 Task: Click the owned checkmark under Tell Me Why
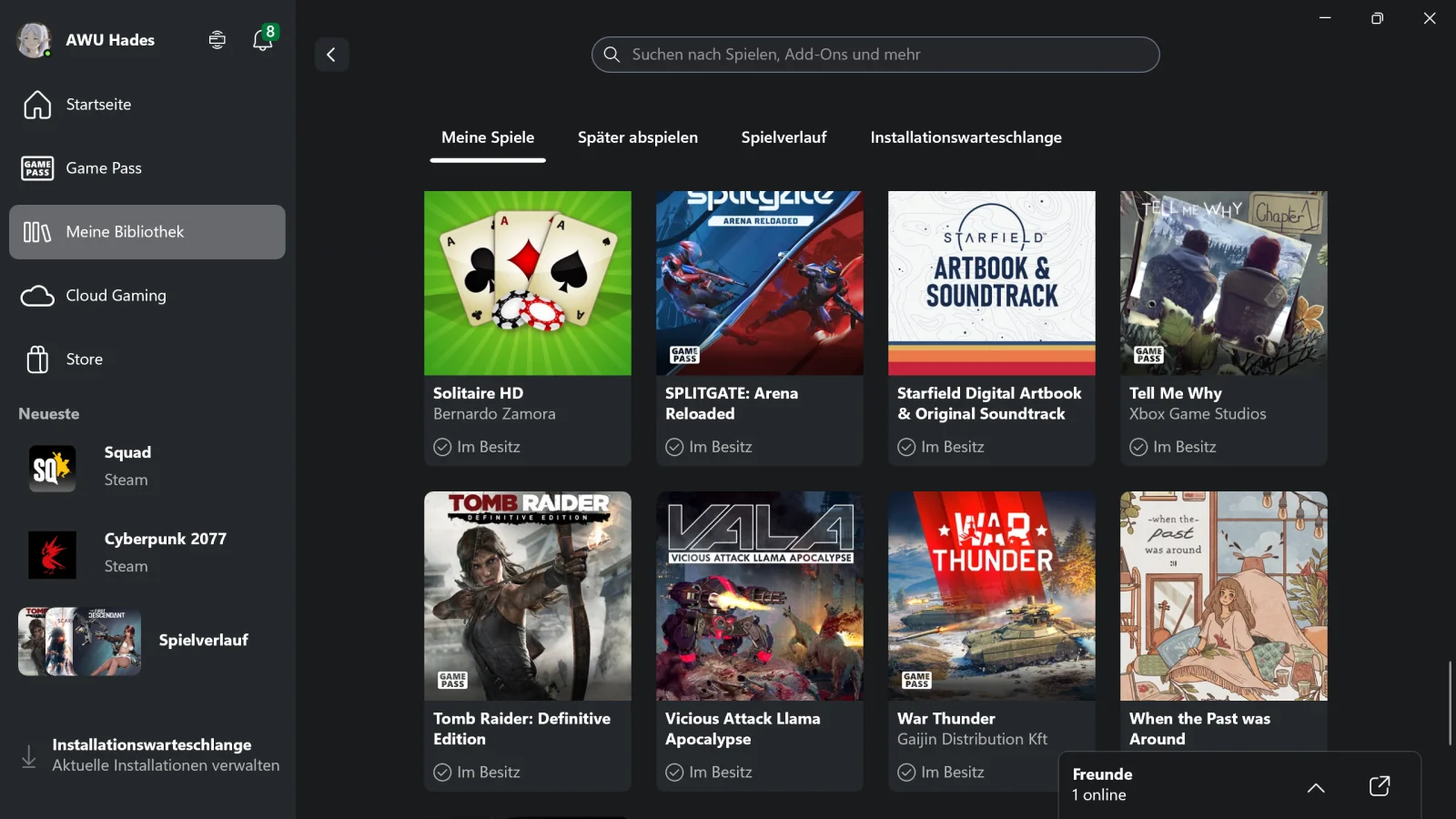tap(1138, 447)
